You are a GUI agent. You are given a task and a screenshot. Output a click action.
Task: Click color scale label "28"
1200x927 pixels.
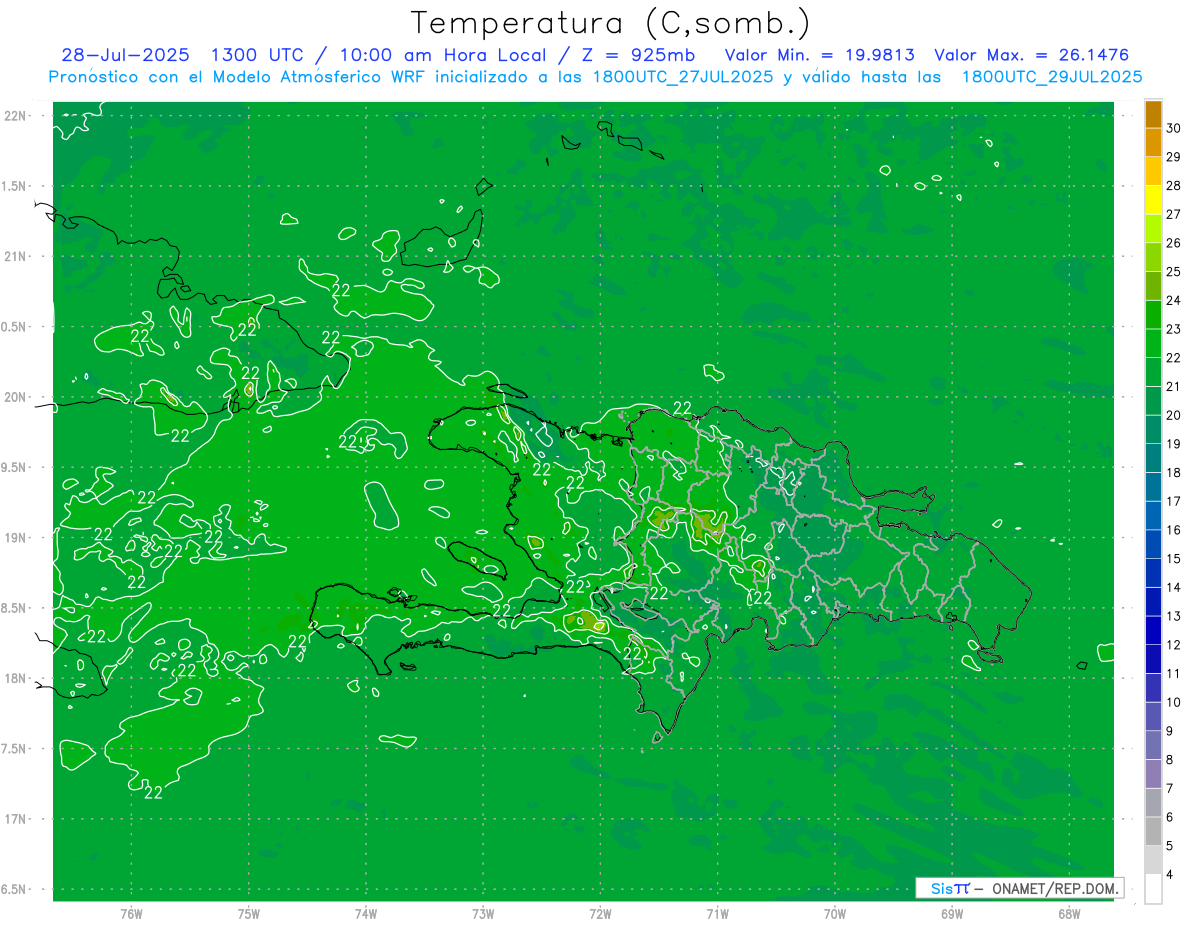pos(1173,186)
